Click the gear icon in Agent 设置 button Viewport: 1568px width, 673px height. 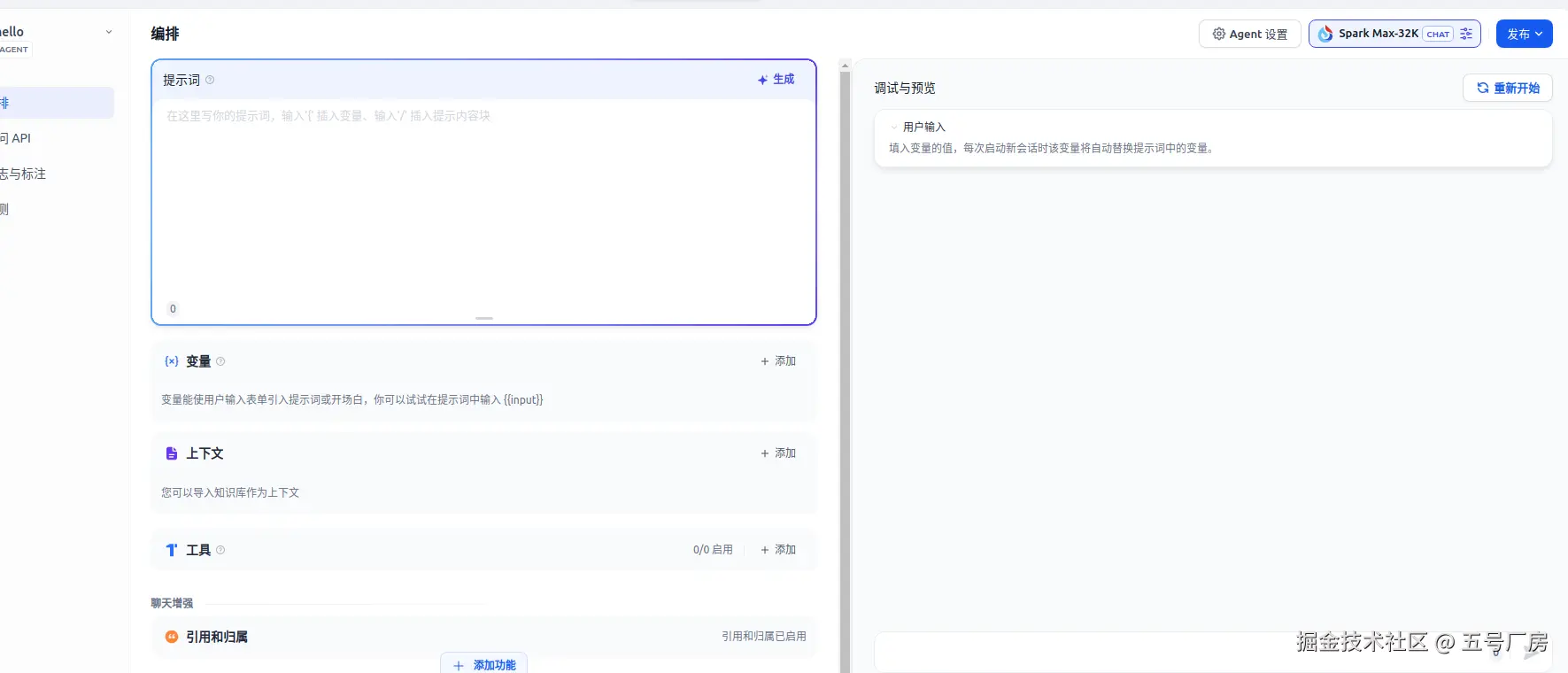click(x=1219, y=34)
